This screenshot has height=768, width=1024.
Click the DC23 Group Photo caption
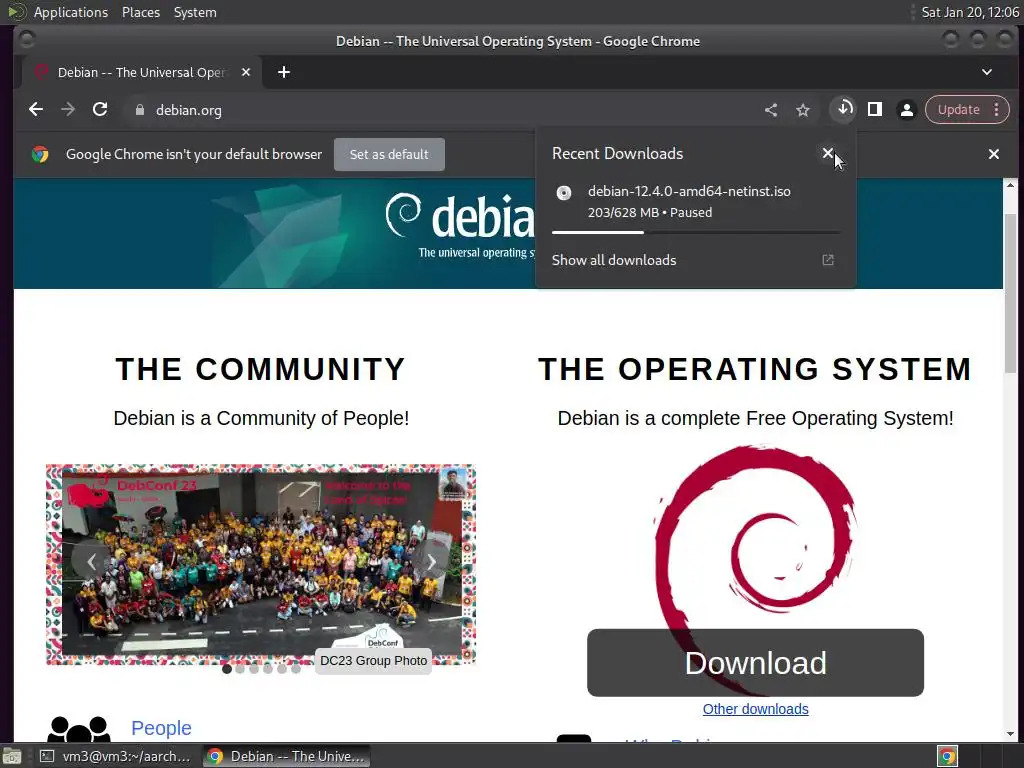[x=374, y=661]
